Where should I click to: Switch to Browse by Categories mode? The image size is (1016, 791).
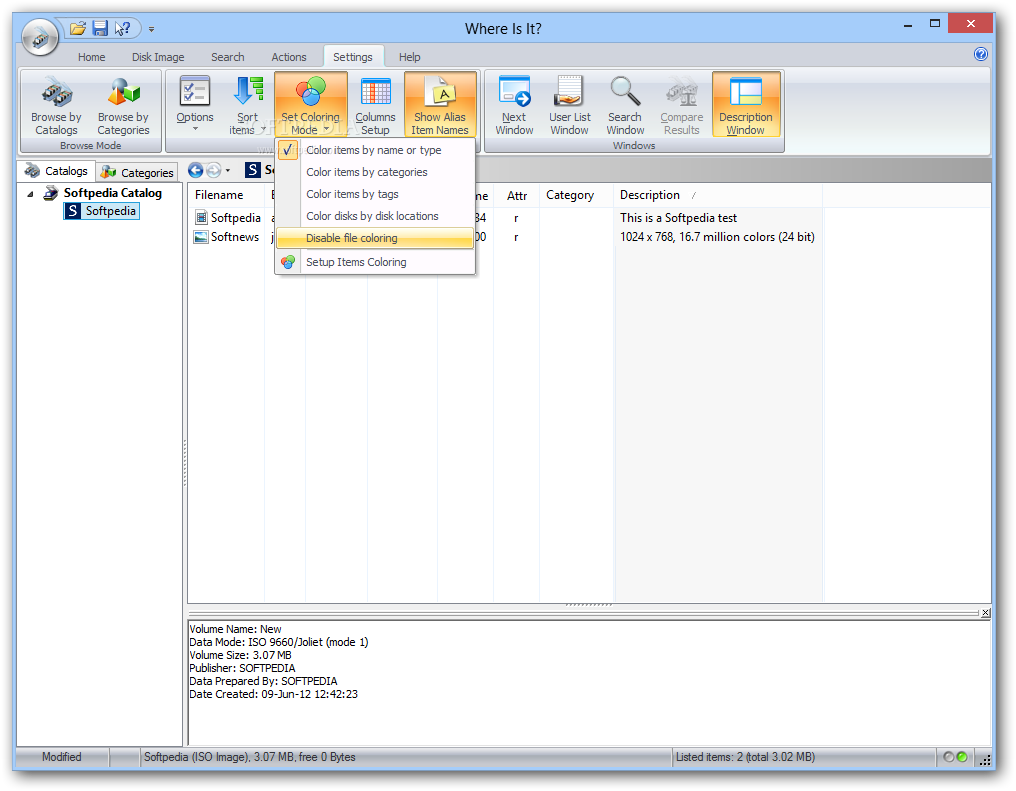pos(123,106)
